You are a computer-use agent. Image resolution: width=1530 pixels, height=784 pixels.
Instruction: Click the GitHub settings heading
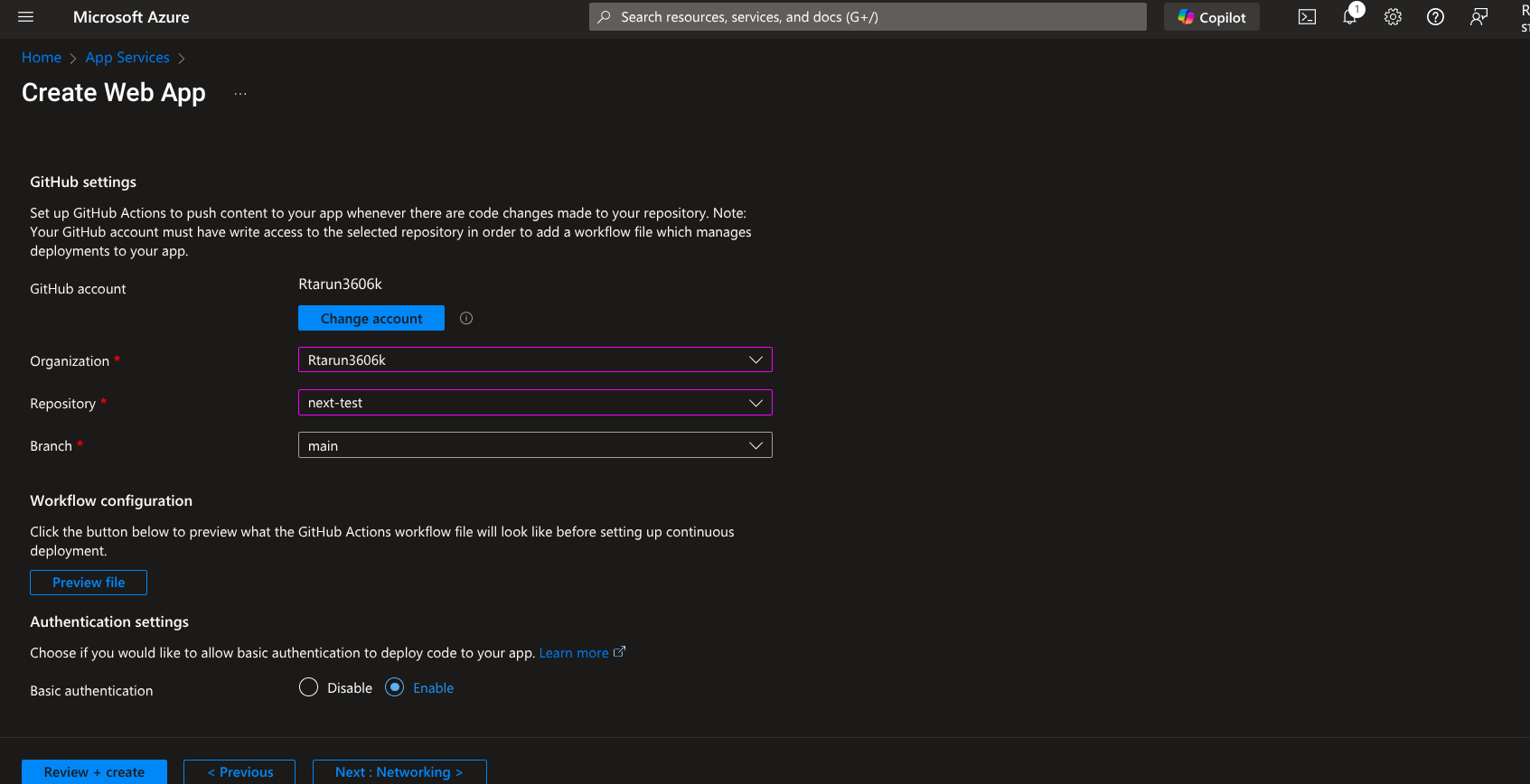[x=83, y=182]
